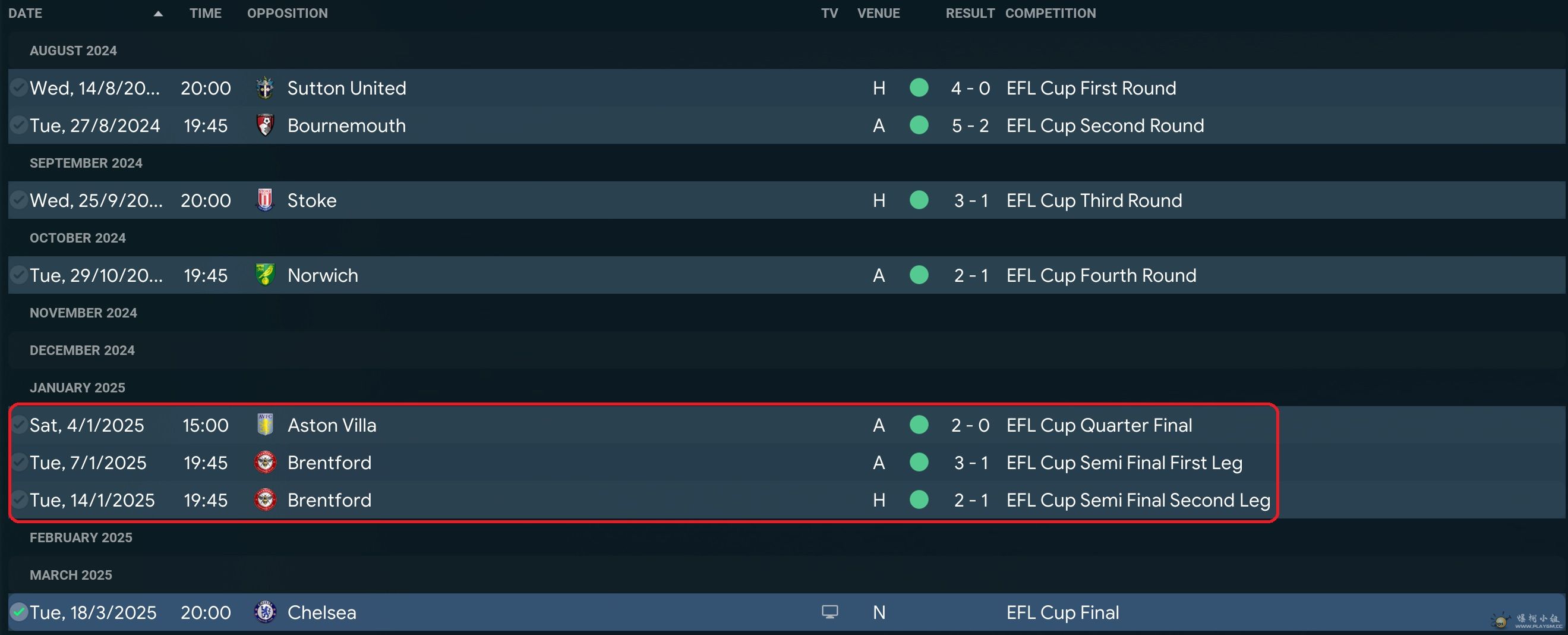Click the Chelsea club crest
1568x635 pixels.
[265, 612]
